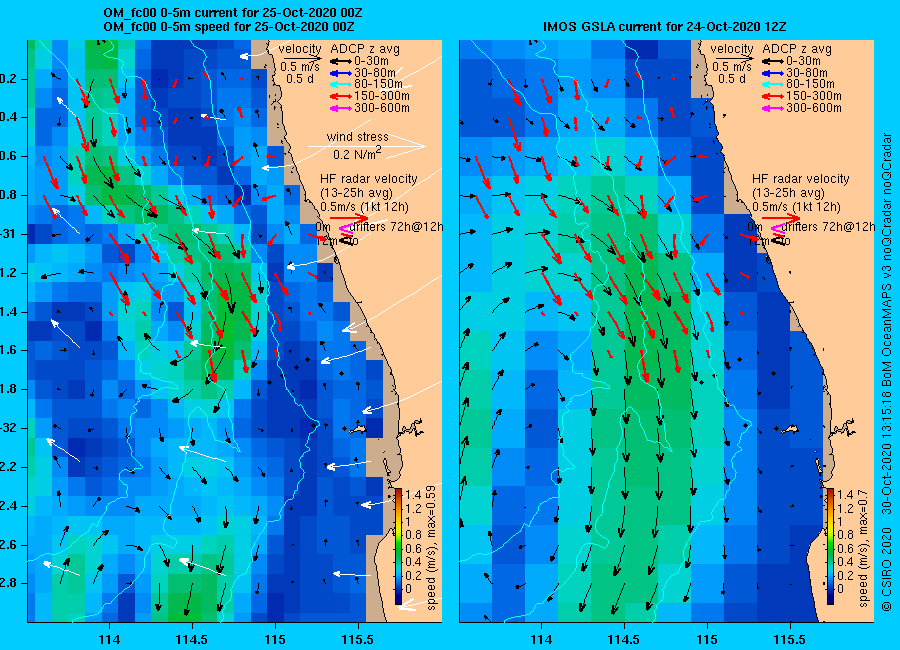Click the magenta drifters symbol in right panel
The height and width of the screenshot is (650, 900).
coord(778,230)
